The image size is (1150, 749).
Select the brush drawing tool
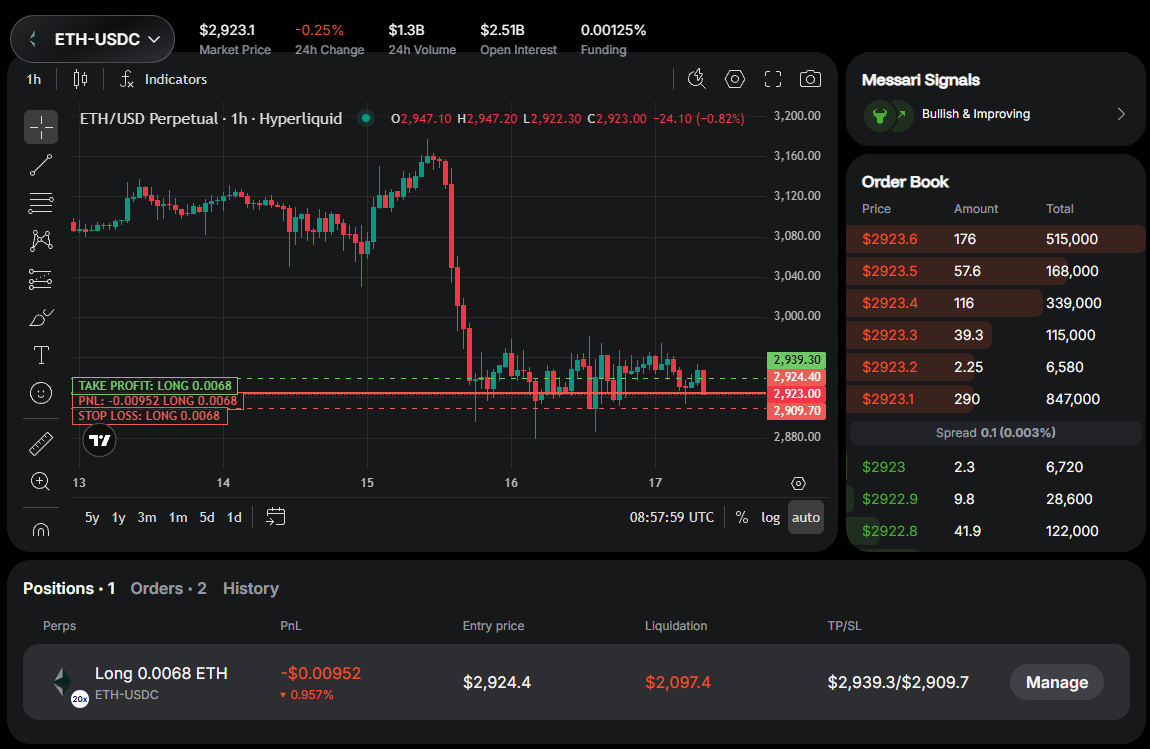[x=41, y=317]
